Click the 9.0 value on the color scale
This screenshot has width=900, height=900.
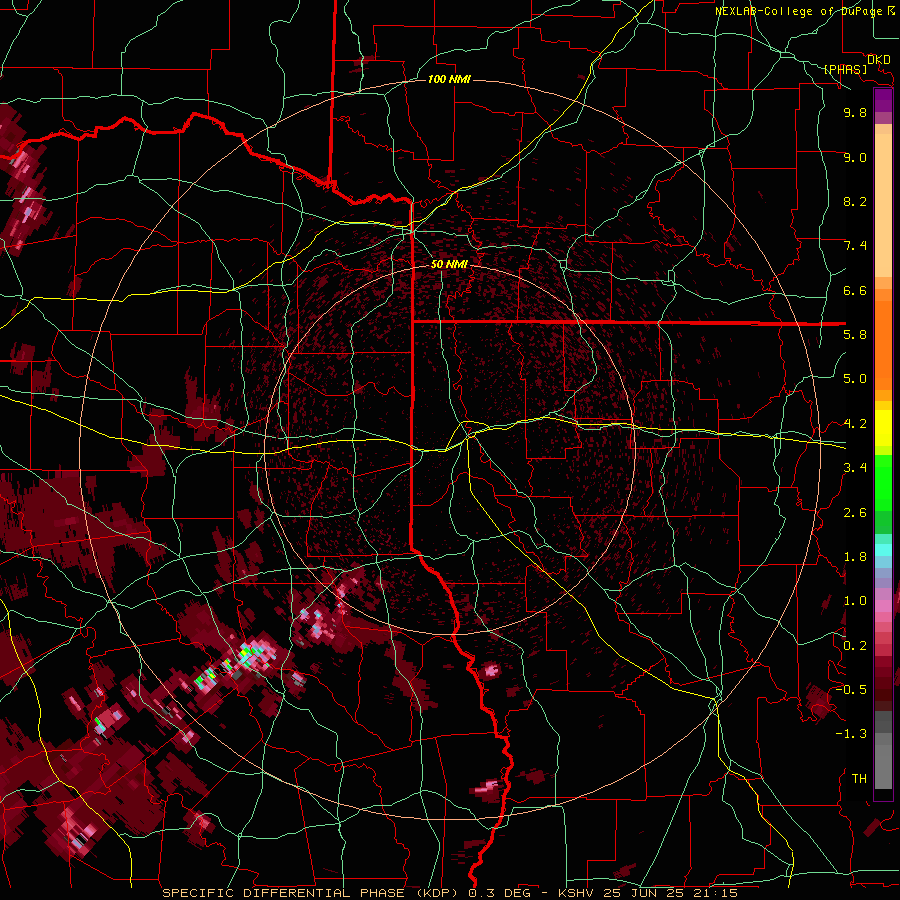click(855, 157)
